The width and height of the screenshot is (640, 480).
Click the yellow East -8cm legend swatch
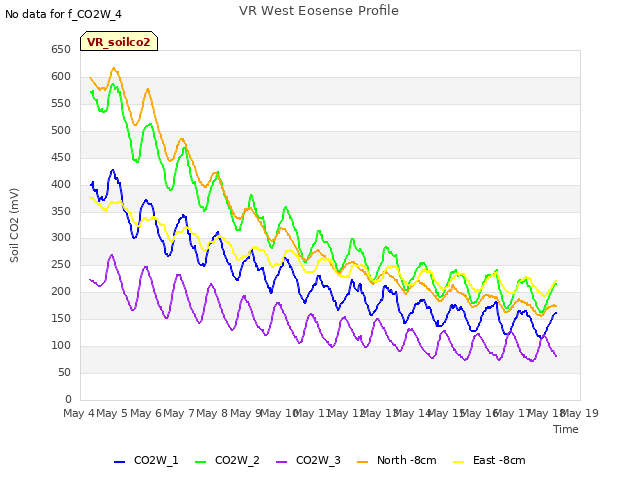(x=459, y=462)
